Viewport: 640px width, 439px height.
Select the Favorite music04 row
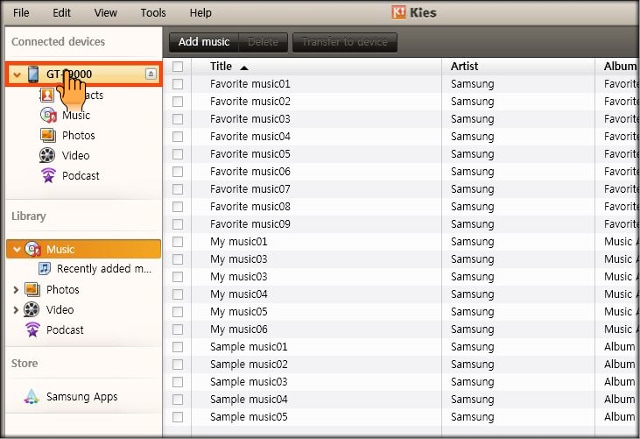pos(401,137)
